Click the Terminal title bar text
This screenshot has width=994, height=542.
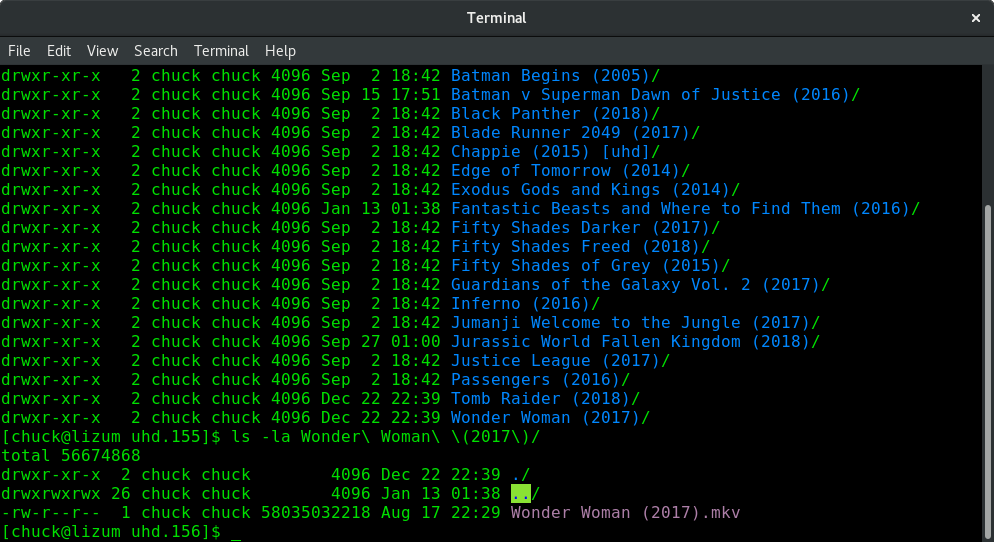click(496, 18)
